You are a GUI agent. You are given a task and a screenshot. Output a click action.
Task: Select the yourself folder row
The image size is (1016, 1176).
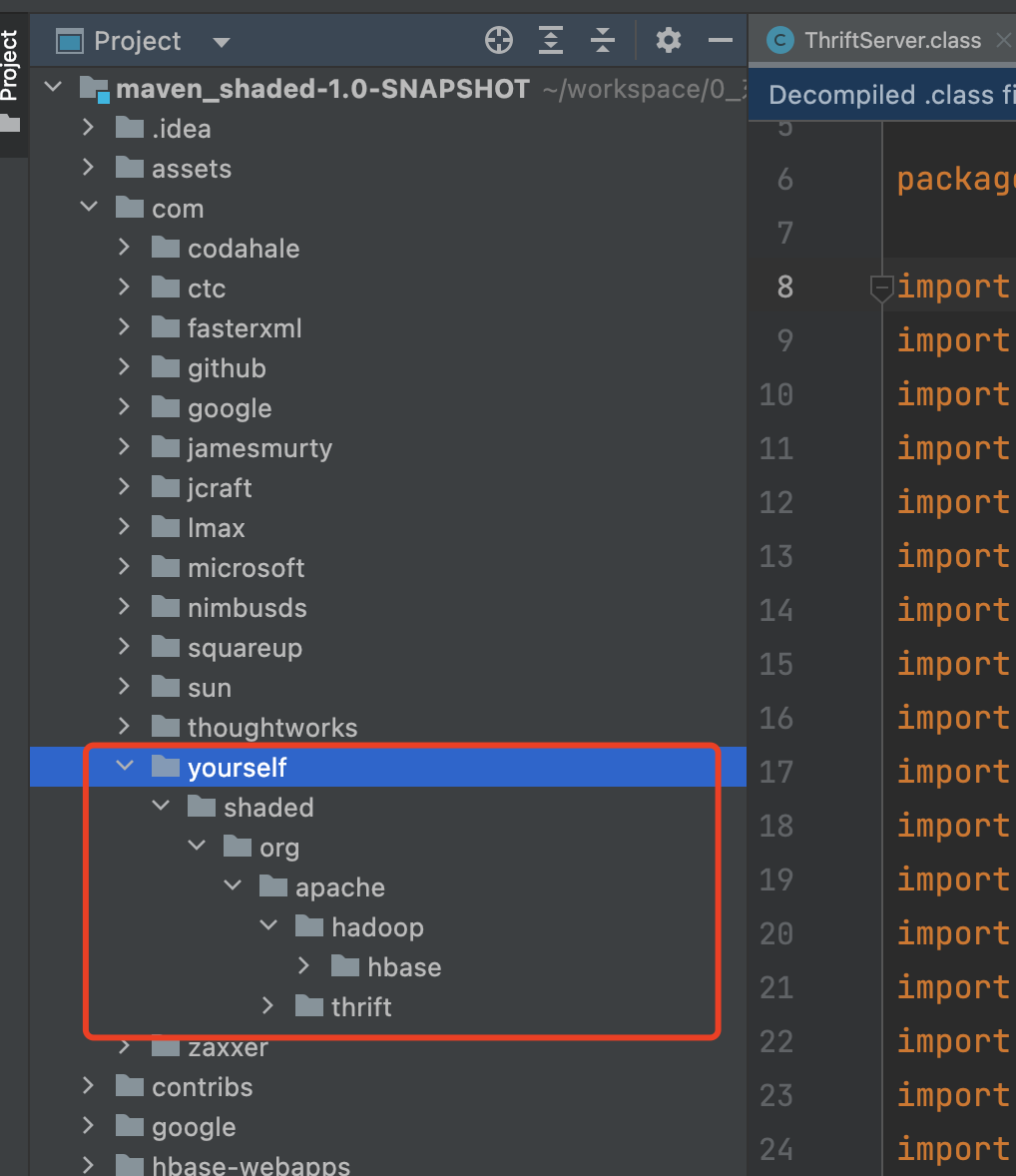point(387,768)
